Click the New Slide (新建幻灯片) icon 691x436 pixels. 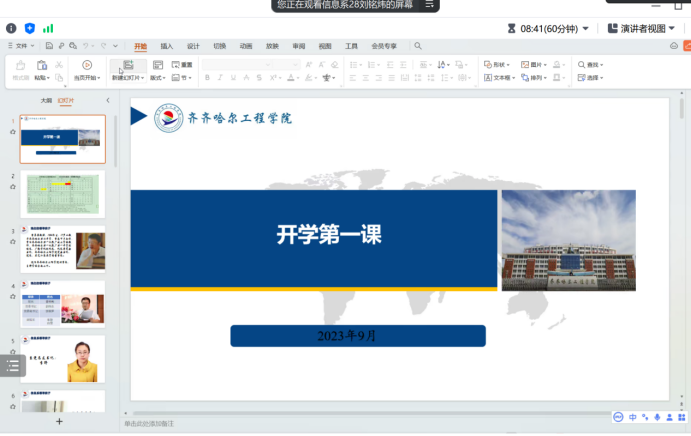[127, 65]
